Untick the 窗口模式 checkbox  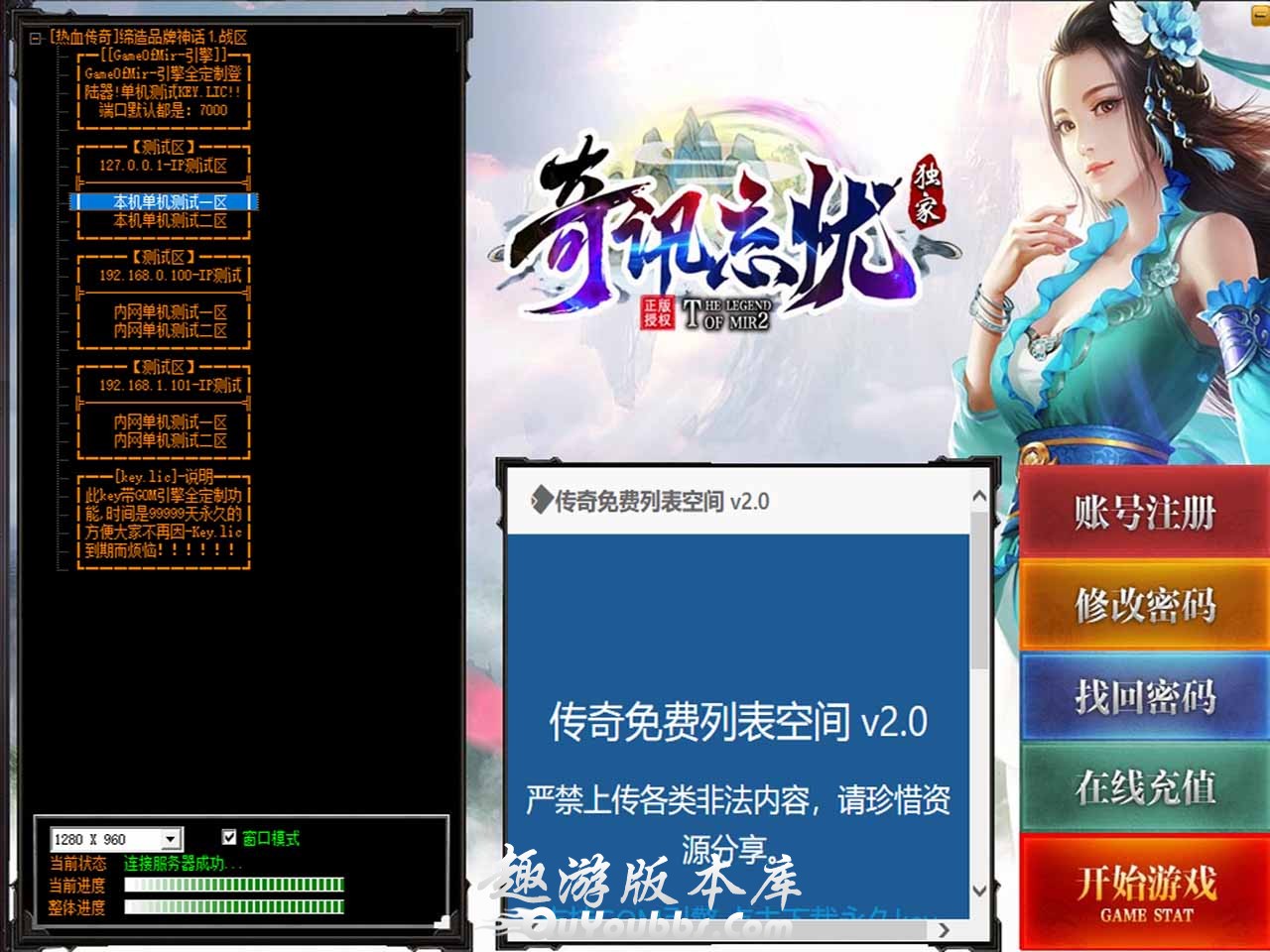pyautogui.click(x=229, y=838)
